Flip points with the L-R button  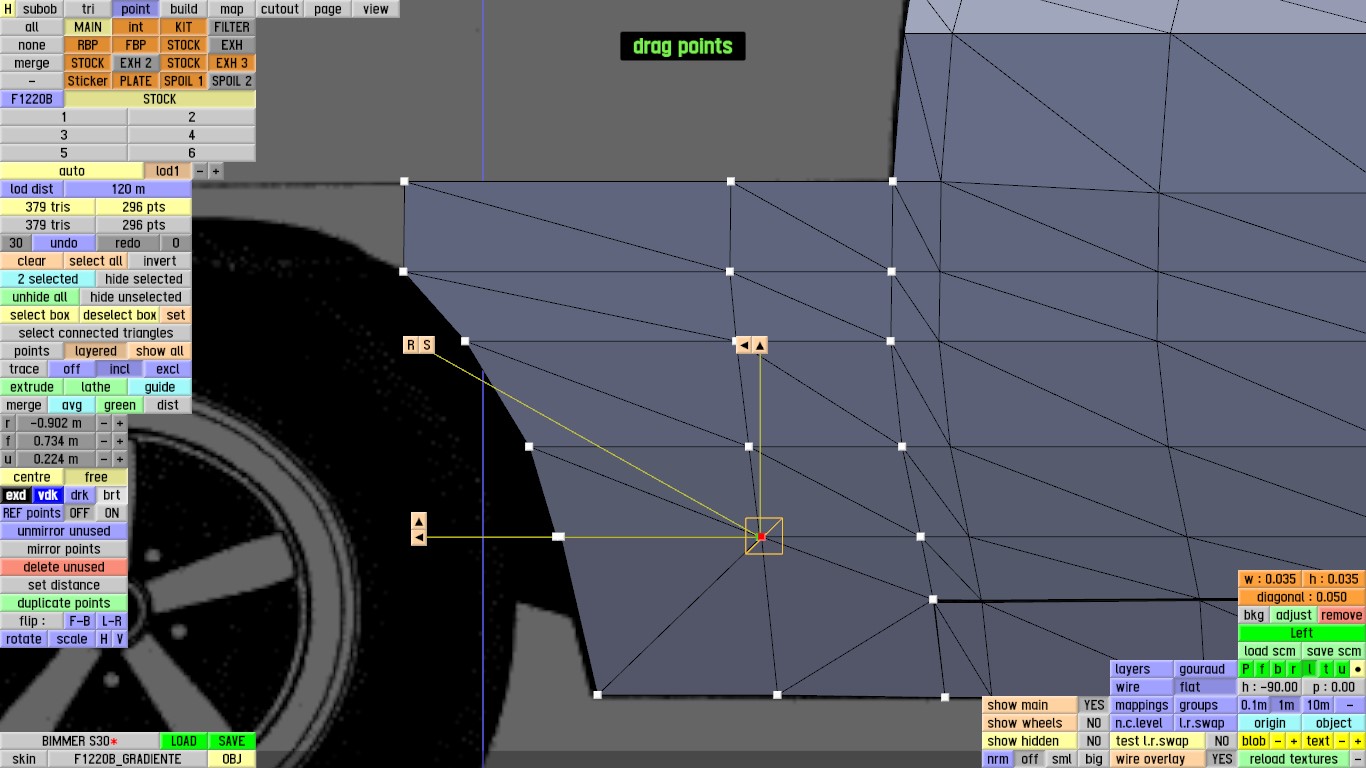point(112,621)
